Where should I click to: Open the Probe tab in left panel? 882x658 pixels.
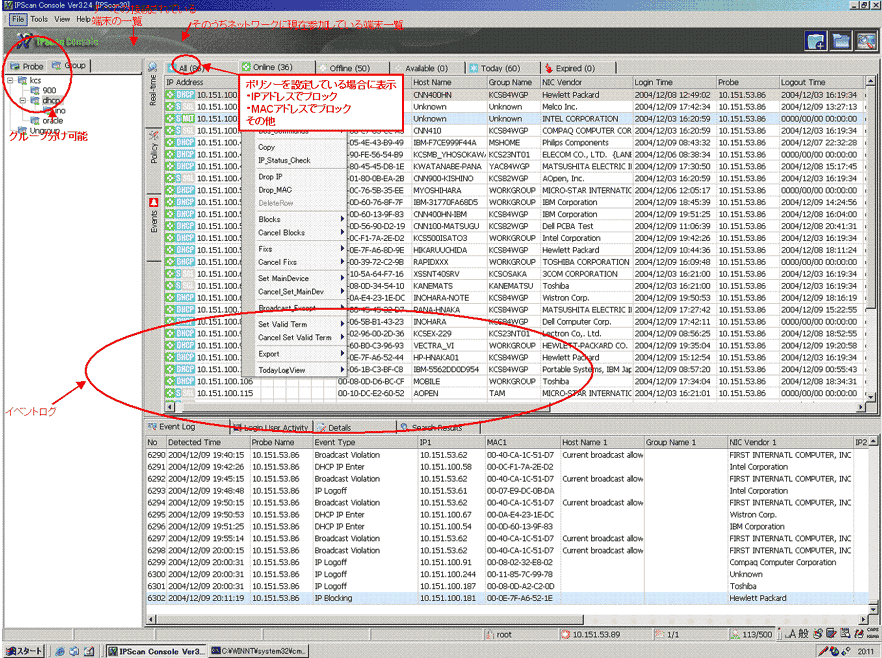coord(27,66)
